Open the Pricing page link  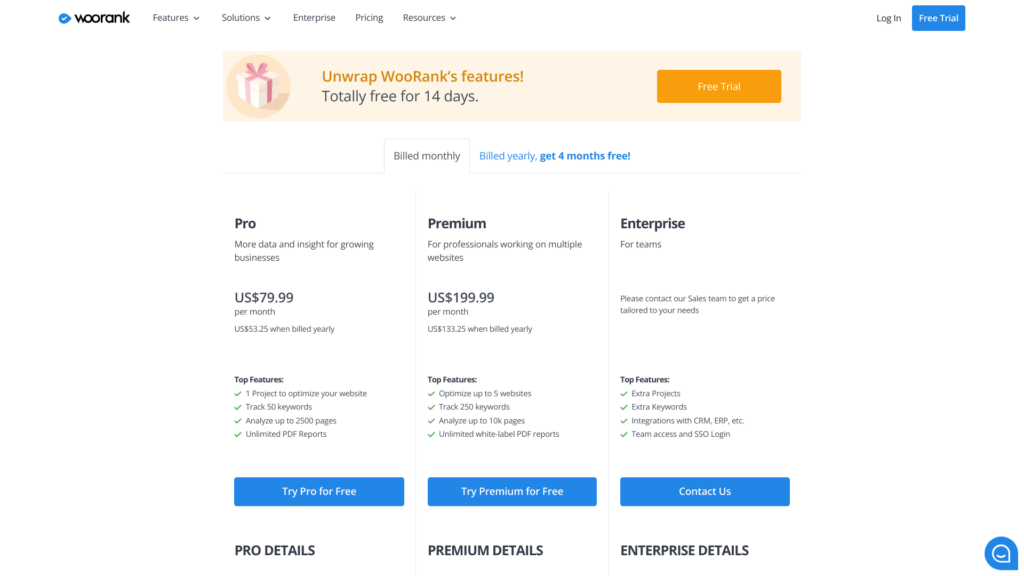(369, 18)
